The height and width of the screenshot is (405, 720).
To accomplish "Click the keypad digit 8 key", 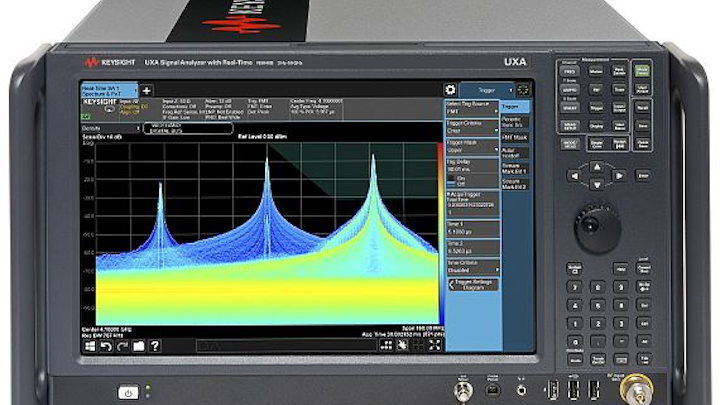I will pyautogui.click(x=597, y=287).
